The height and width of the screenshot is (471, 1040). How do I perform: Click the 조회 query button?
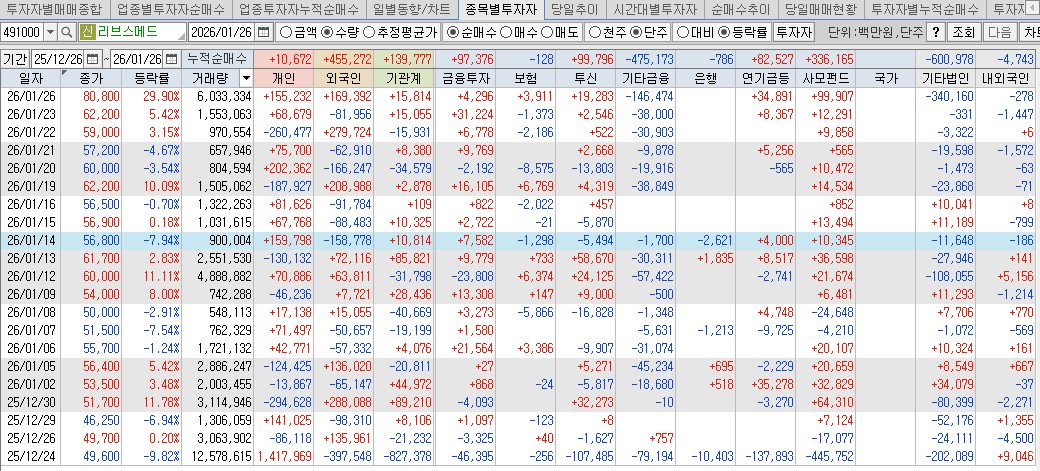pos(963,32)
